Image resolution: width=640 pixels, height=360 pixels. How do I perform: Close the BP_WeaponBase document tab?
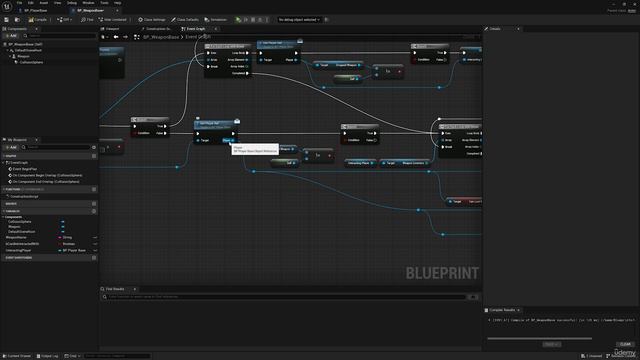tap(117, 10)
